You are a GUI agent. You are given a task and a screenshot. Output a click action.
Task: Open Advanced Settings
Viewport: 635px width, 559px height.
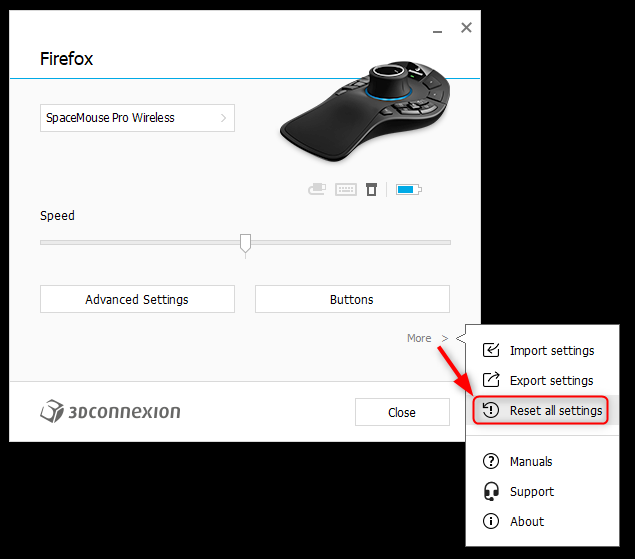(137, 299)
